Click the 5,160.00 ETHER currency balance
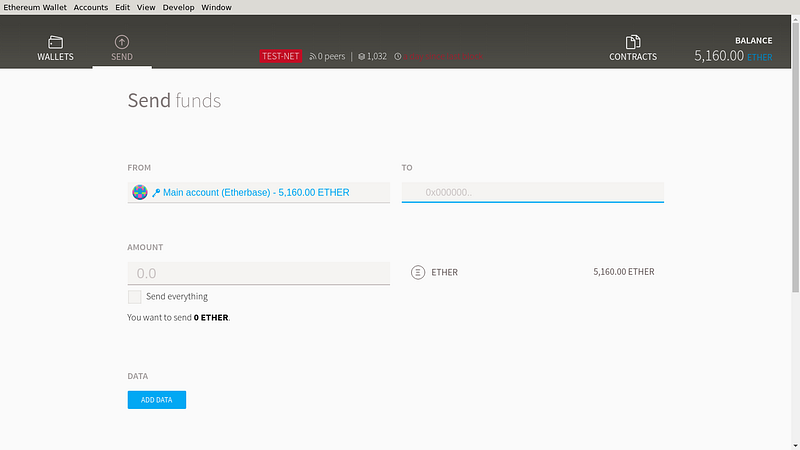The image size is (800, 450). pos(623,272)
